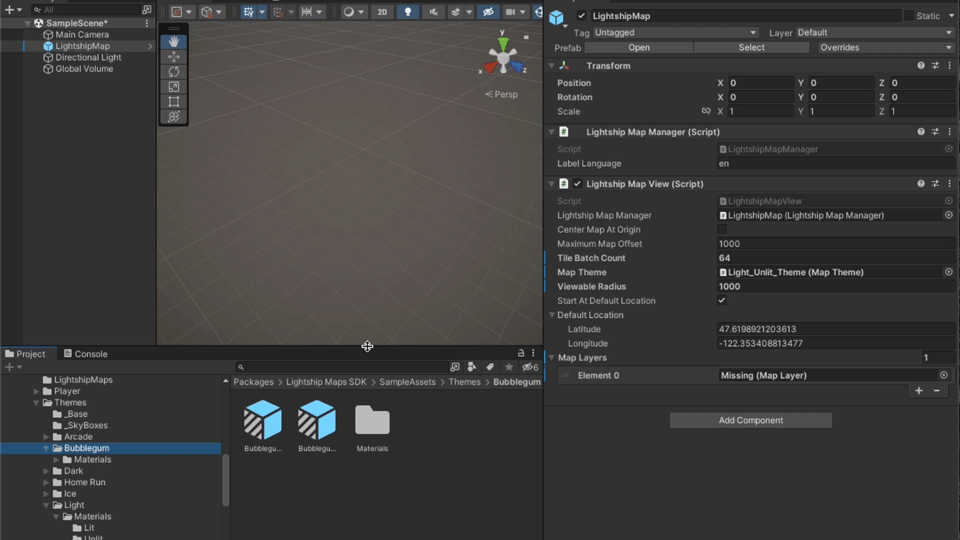This screenshot has width=960, height=540.
Task: Open Transform component help icon
Action: pyautogui.click(x=921, y=66)
